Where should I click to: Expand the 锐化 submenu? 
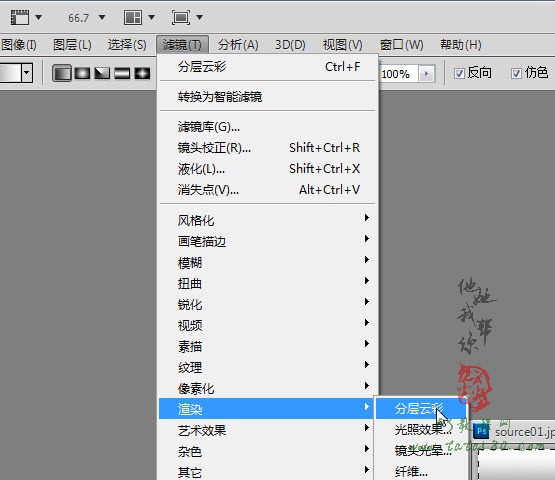point(268,304)
